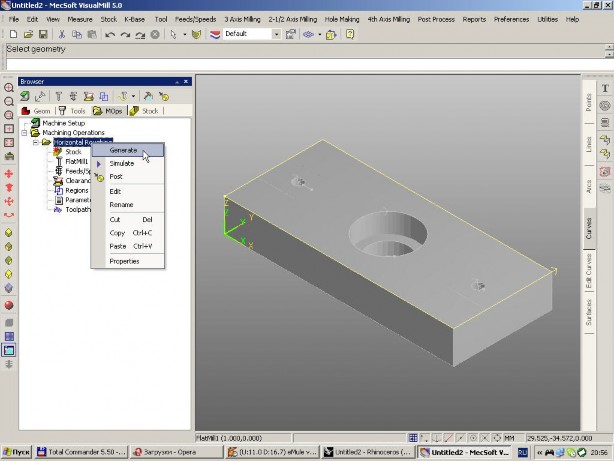The width and height of the screenshot is (614, 461).
Task: Select the Machine Setup tree item
Action: (63, 123)
